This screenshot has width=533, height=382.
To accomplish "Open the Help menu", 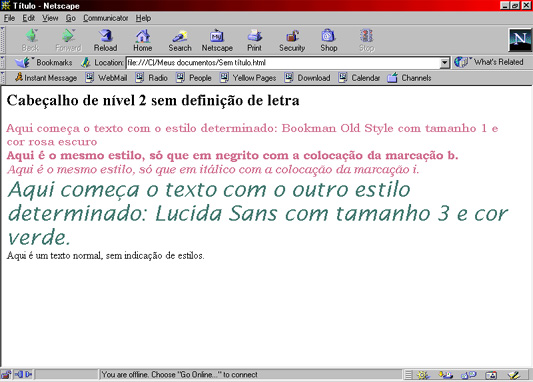I will (x=143, y=18).
